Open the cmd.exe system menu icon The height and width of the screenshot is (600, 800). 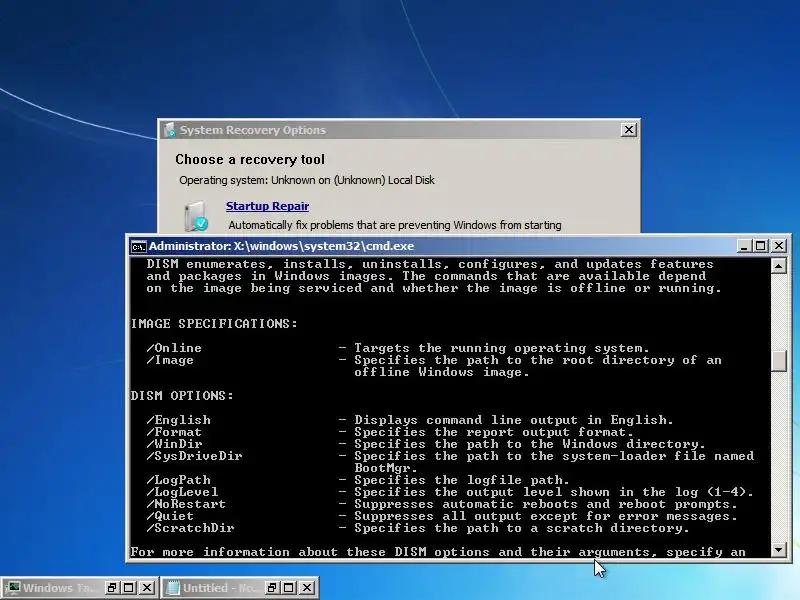coord(138,246)
